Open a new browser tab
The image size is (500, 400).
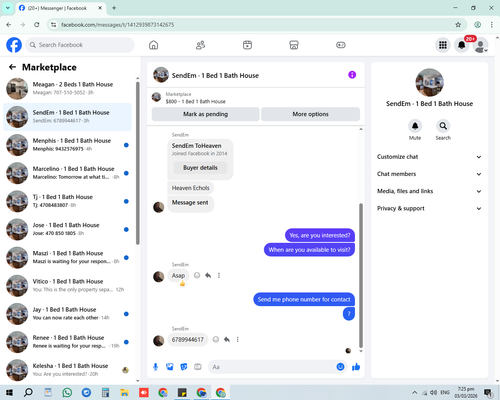(114, 8)
